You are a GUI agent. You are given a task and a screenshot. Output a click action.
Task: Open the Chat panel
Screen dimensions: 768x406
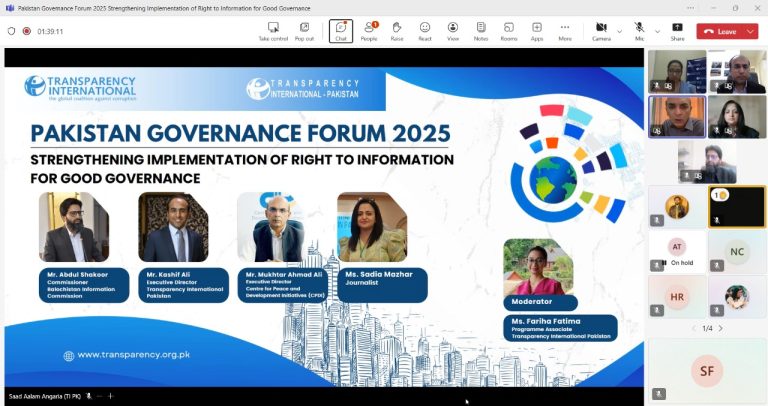[341, 30]
